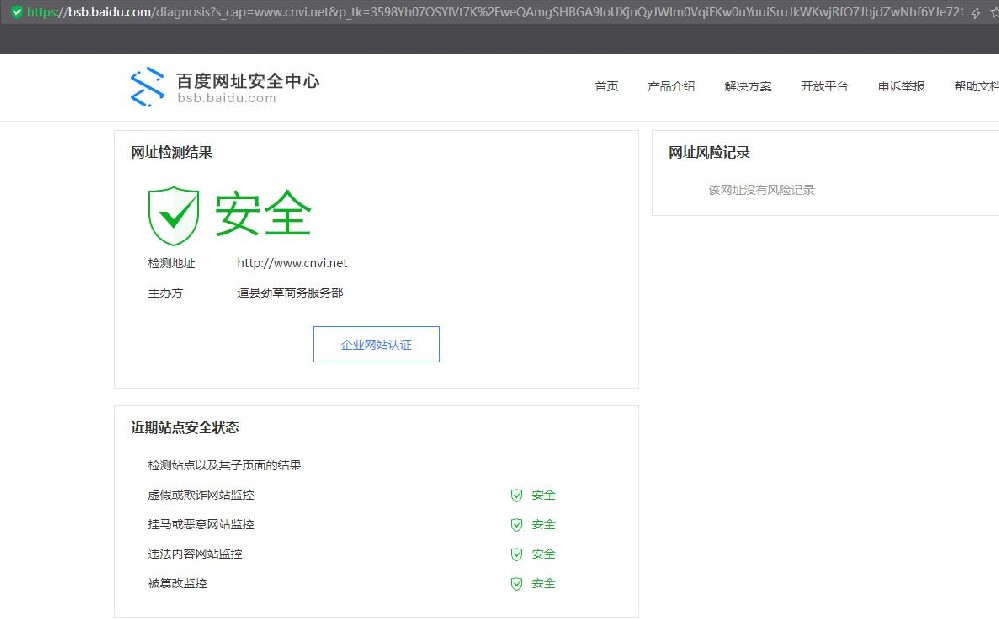Screen dimensions: 999x619
Task: Click the lightning bolt icon in address bar
Action: (975, 13)
